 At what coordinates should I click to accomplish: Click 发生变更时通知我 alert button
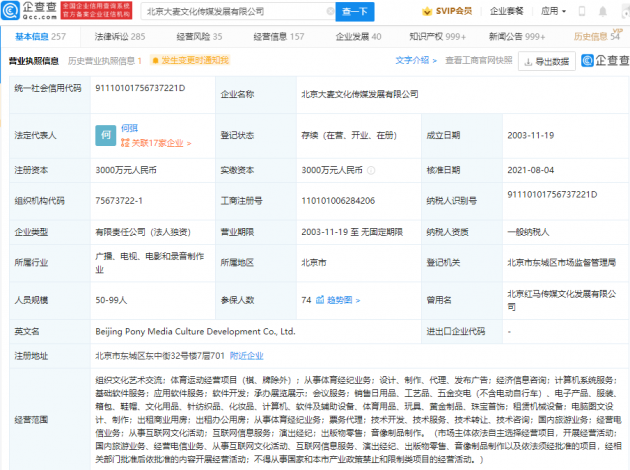coord(190,60)
